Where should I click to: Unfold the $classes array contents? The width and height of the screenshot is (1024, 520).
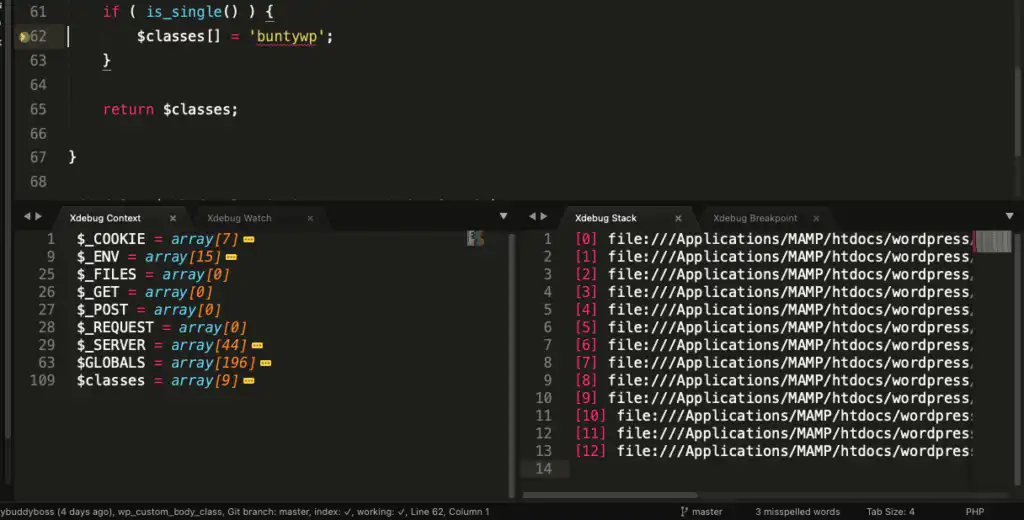click(248, 381)
